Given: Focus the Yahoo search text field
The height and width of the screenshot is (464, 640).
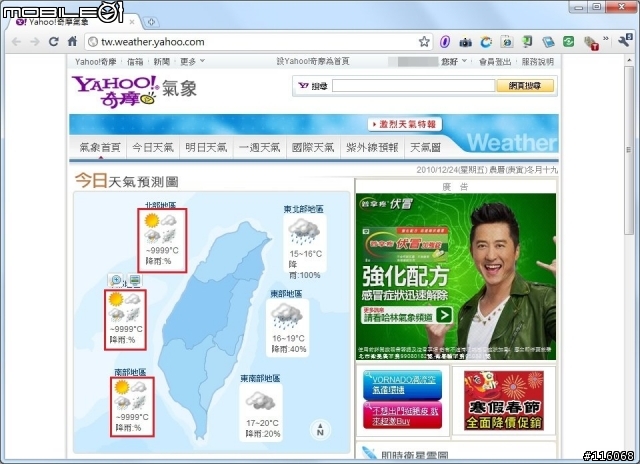Looking at the screenshot, I should [413, 86].
